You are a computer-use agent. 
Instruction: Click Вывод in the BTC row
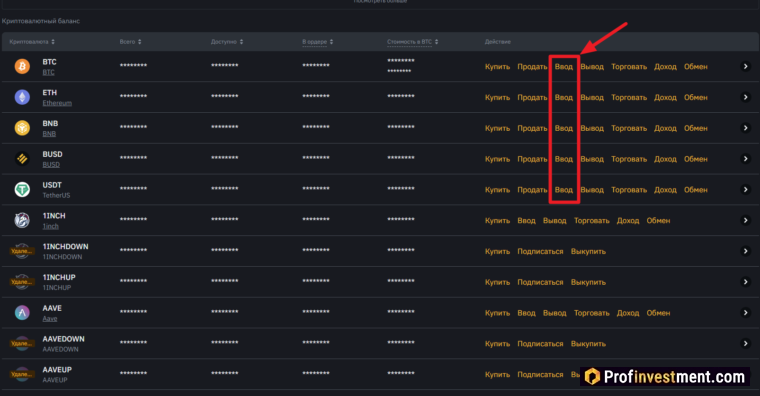pos(592,67)
